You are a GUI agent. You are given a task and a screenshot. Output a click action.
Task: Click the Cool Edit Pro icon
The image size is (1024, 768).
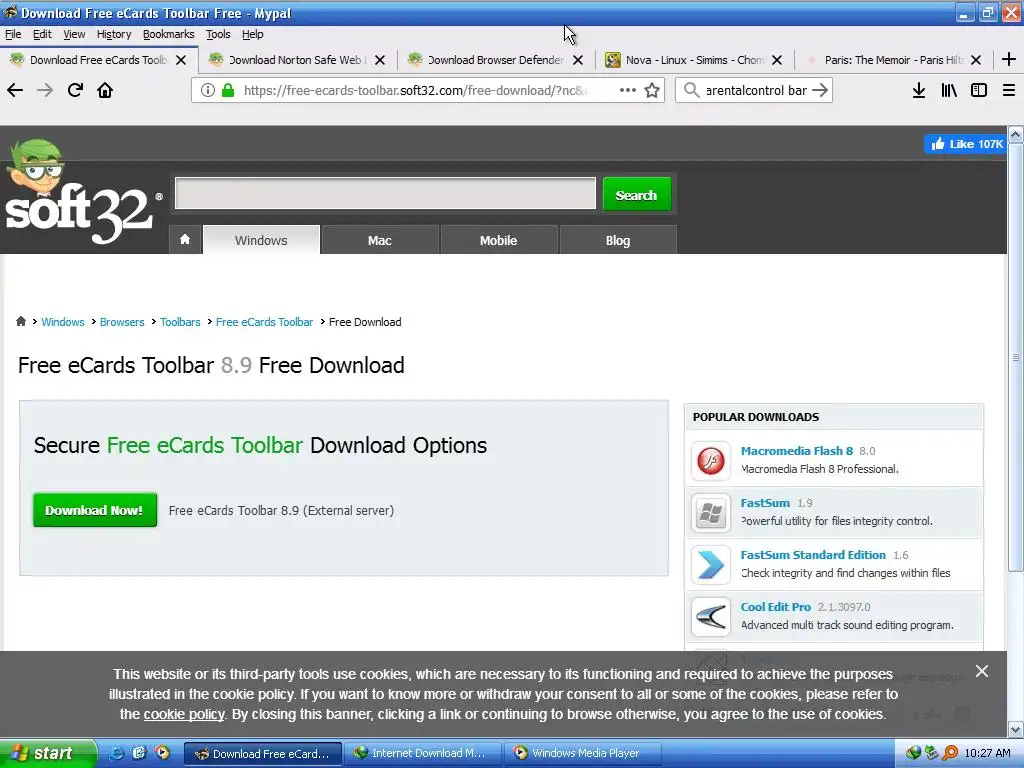(x=711, y=616)
